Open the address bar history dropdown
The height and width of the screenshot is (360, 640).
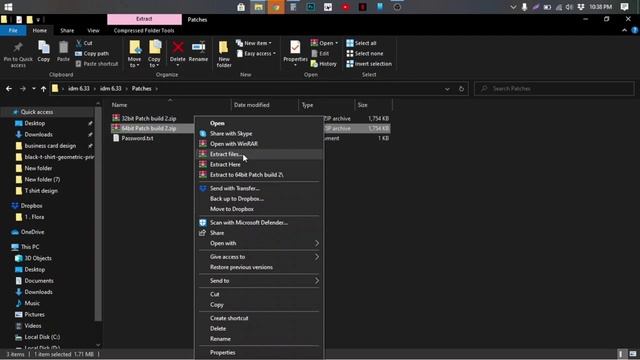coord(447,89)
